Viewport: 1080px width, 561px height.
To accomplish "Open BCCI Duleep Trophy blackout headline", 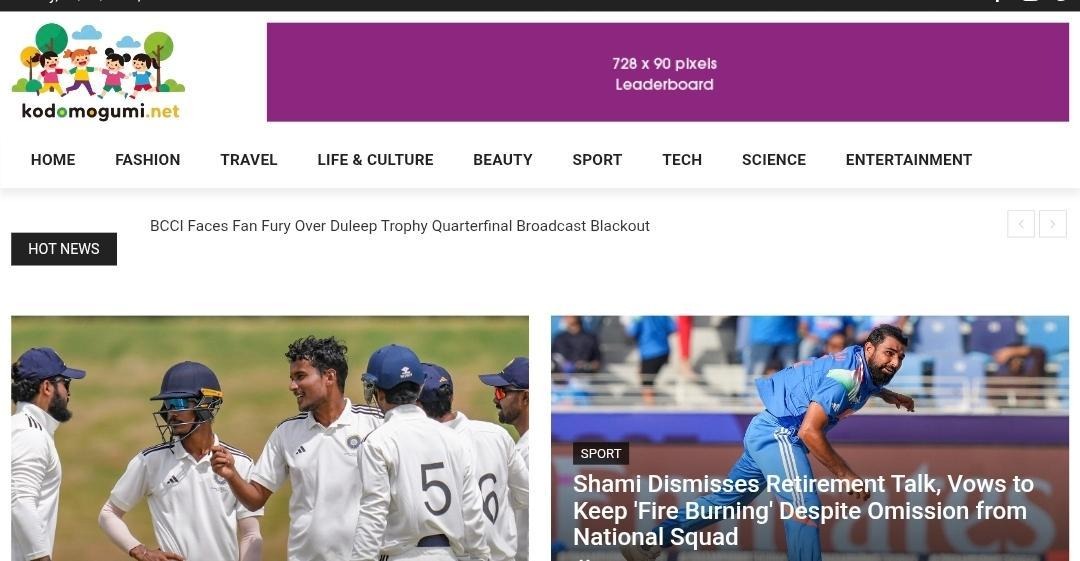I will click(x=399, y=226).
